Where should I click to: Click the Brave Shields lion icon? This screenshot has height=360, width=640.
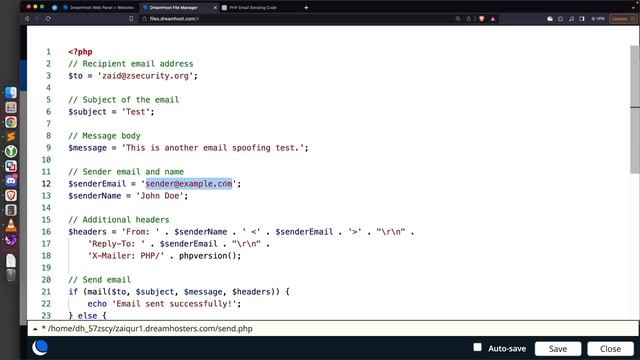482,19
